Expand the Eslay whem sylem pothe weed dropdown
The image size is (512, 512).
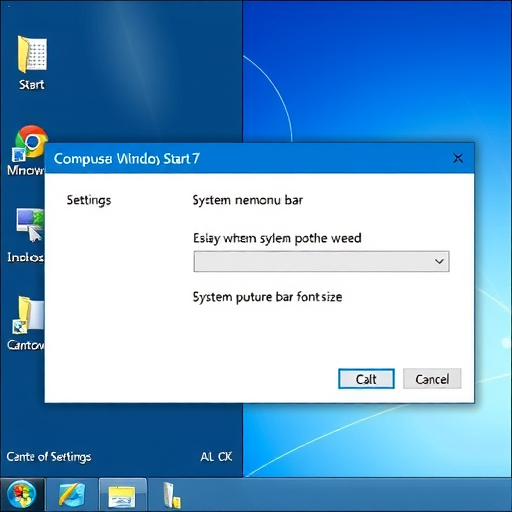(x=321, y=261)
